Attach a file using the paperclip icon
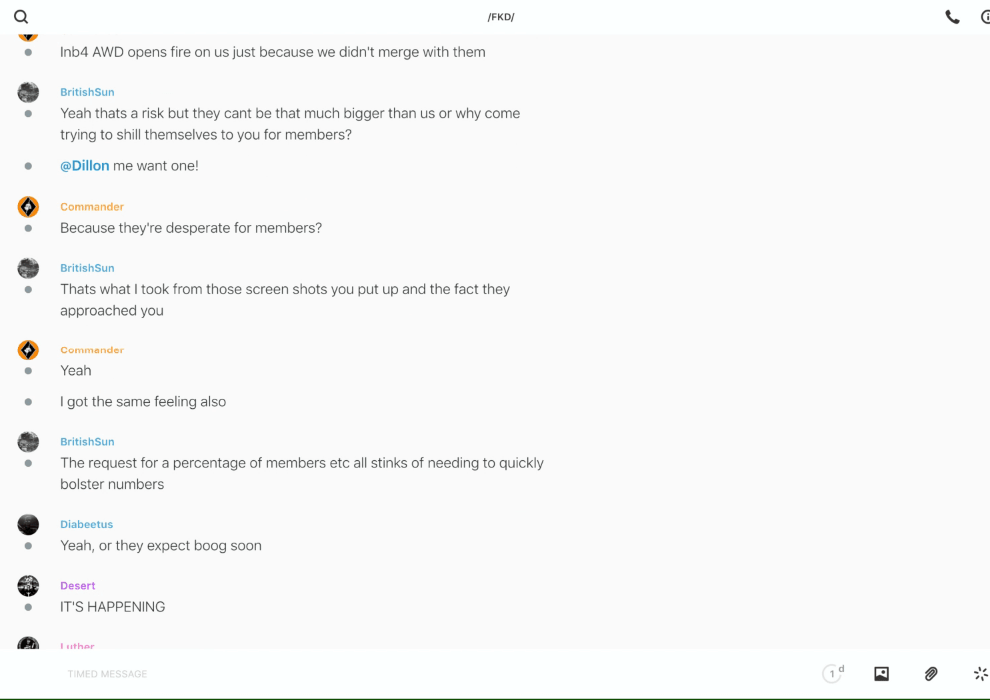 coord(931,674)
